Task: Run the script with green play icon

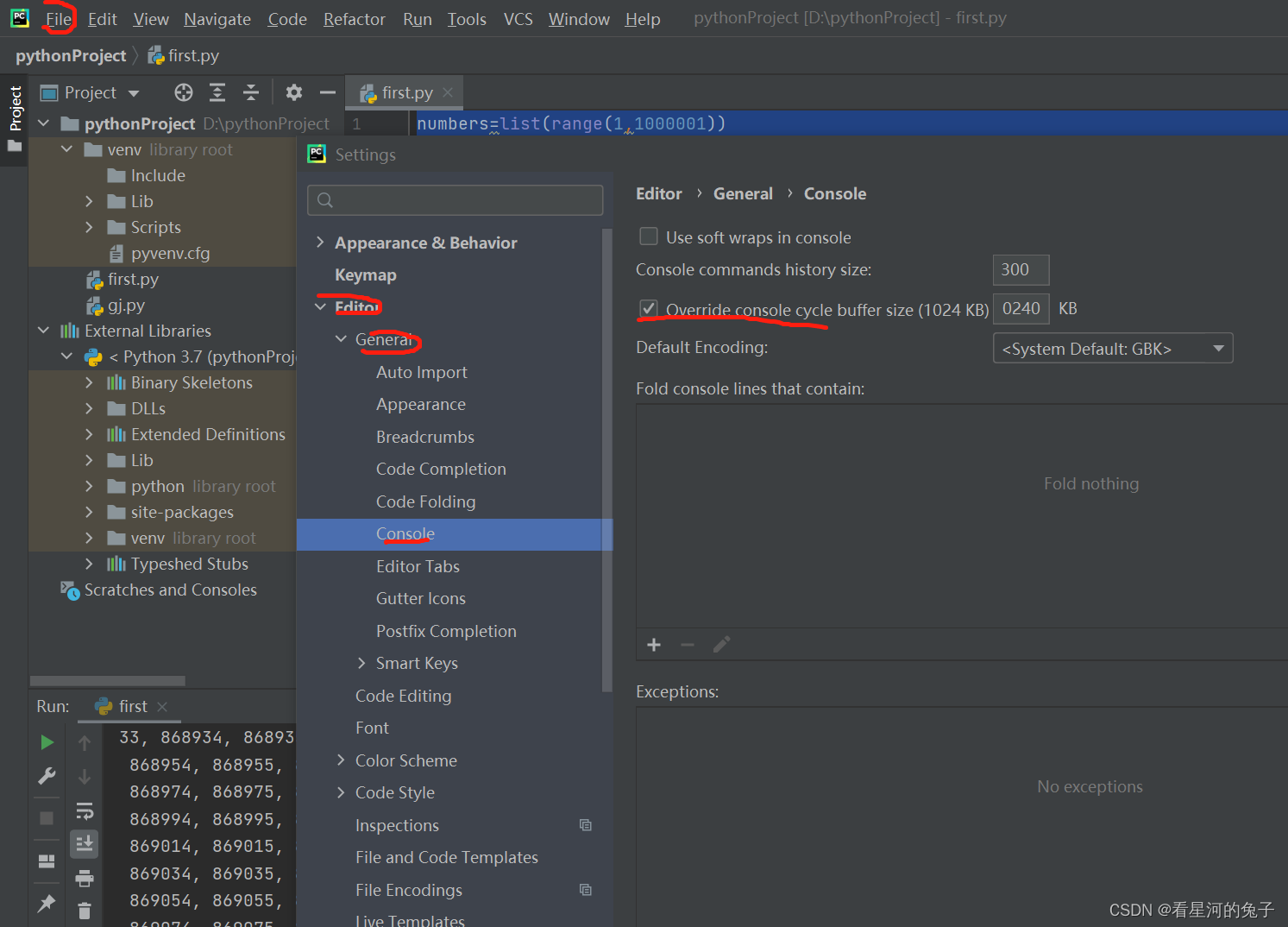Action: (47, 742)
